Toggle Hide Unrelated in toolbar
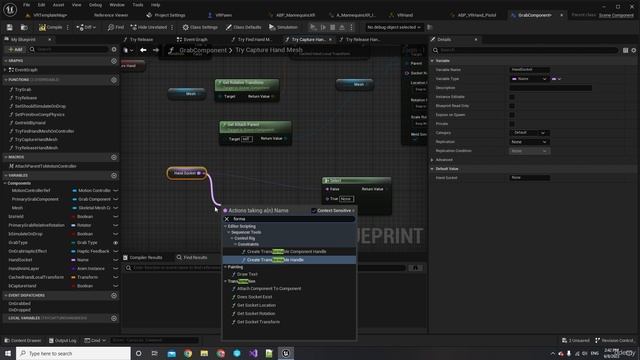 click(149, 27)
